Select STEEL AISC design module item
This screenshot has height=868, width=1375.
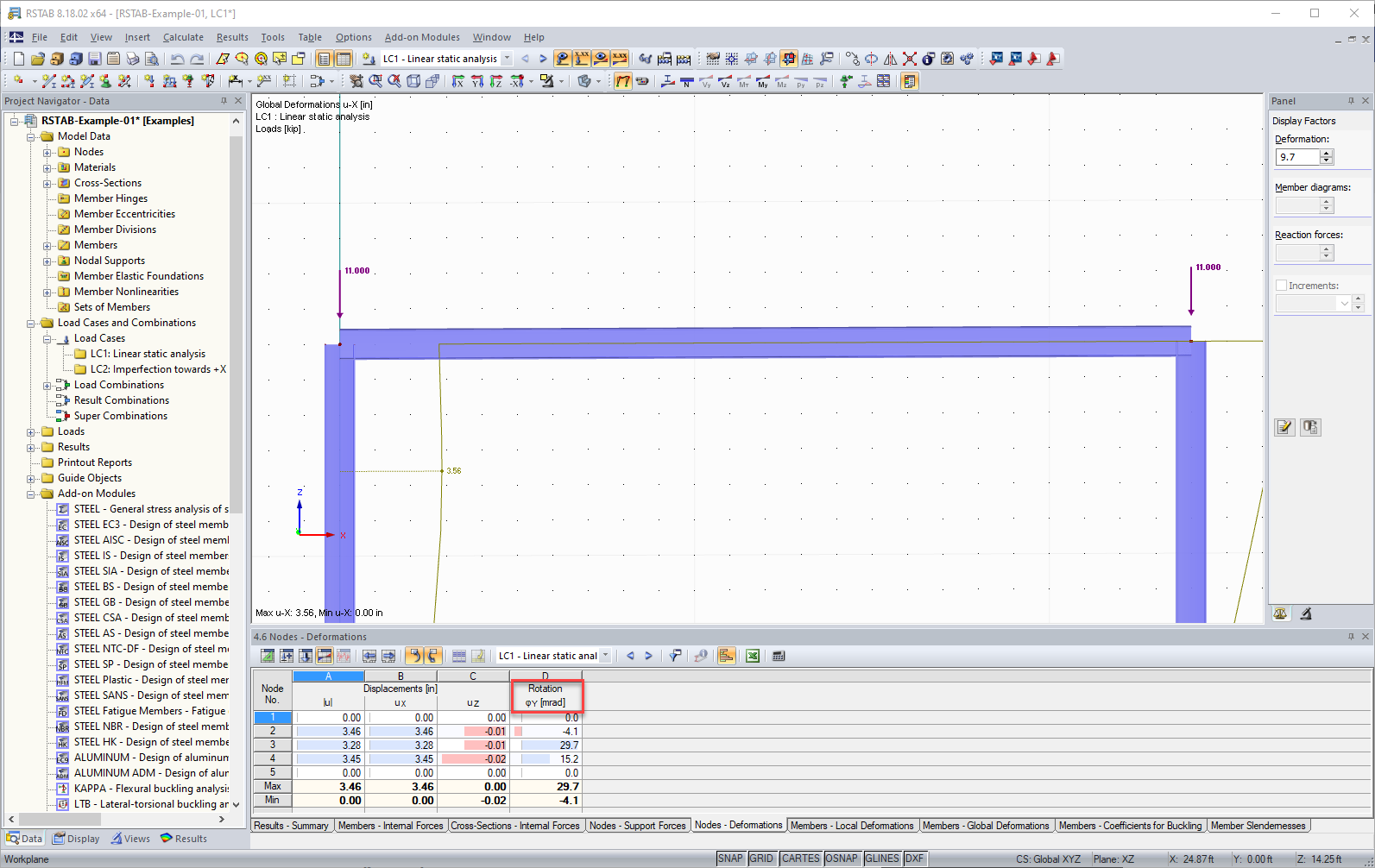(x=151, y=540)
